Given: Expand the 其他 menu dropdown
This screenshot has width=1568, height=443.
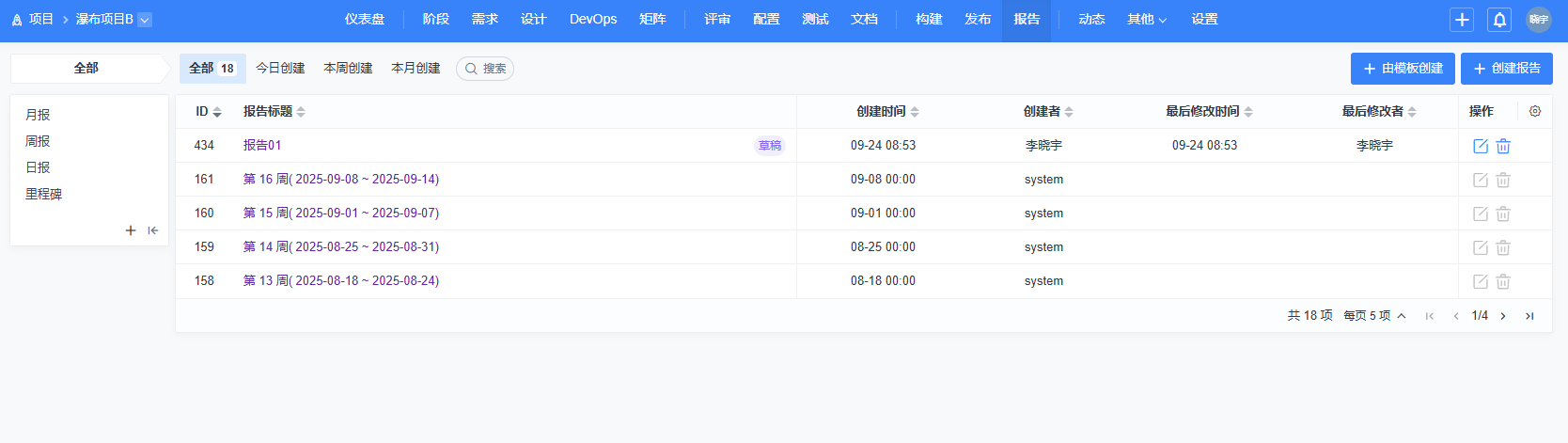Looking at the screenshot, I should (x=1147, y=20).
